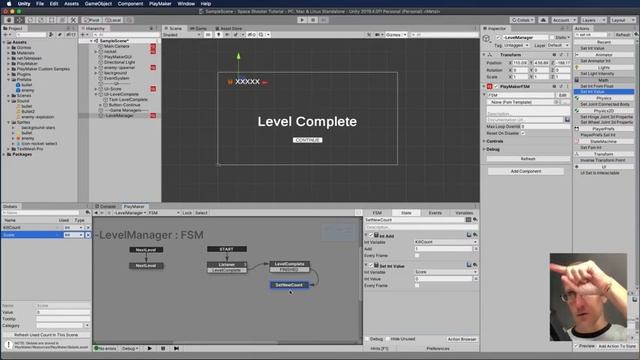Click the PlayMaker icon beside enemy spawner
The image size is (640, 360).
coord(153,67)
